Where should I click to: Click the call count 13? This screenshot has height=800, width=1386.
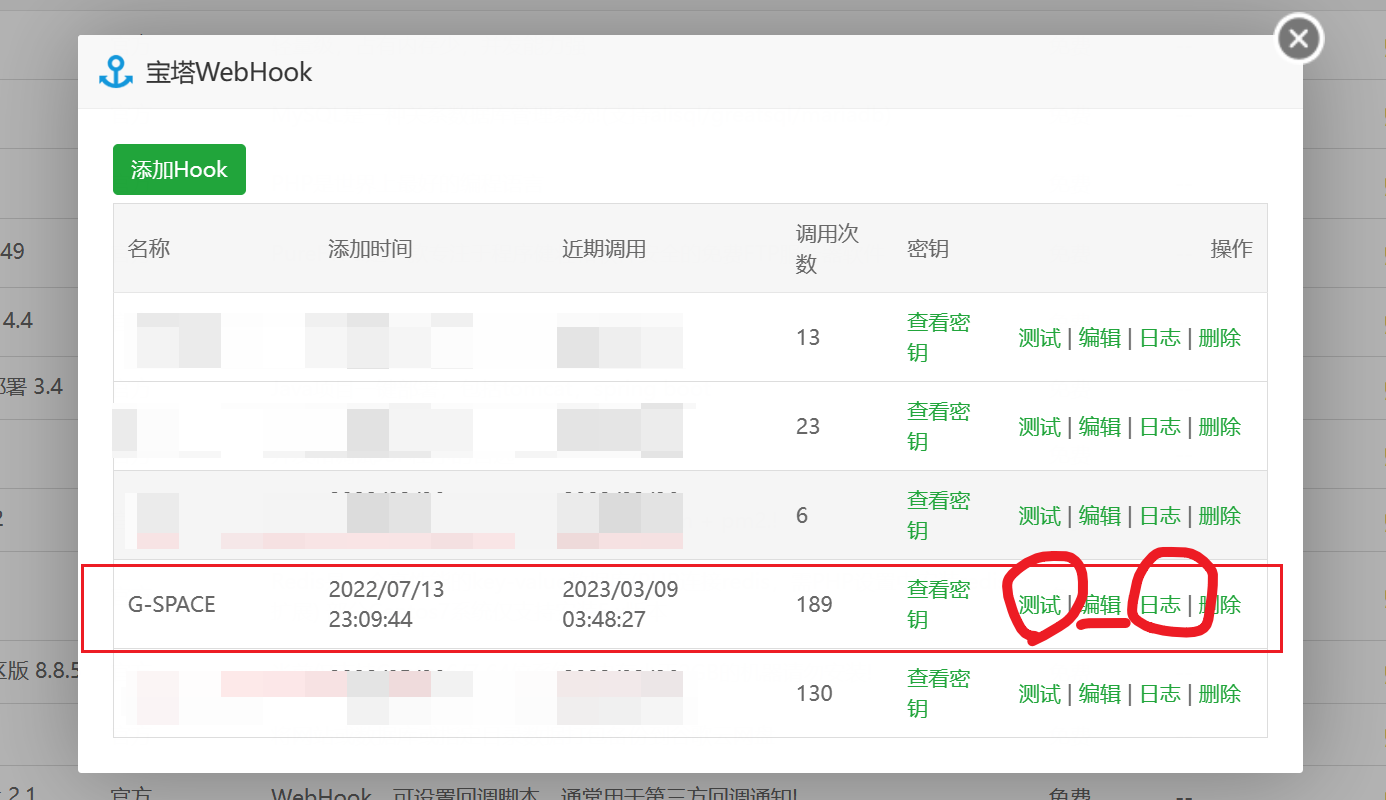coord(808,337)
